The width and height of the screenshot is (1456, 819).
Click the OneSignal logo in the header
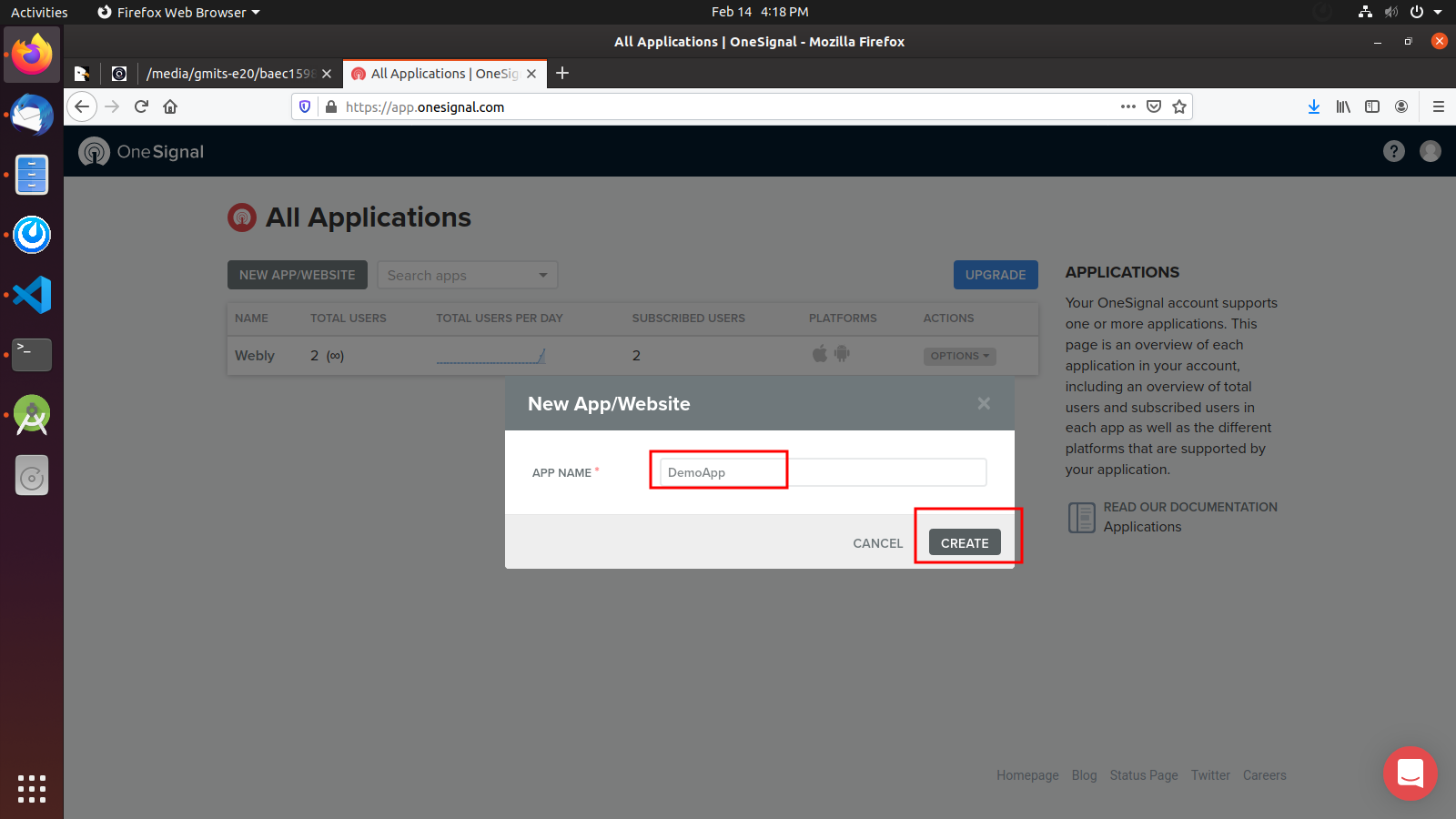141,151
